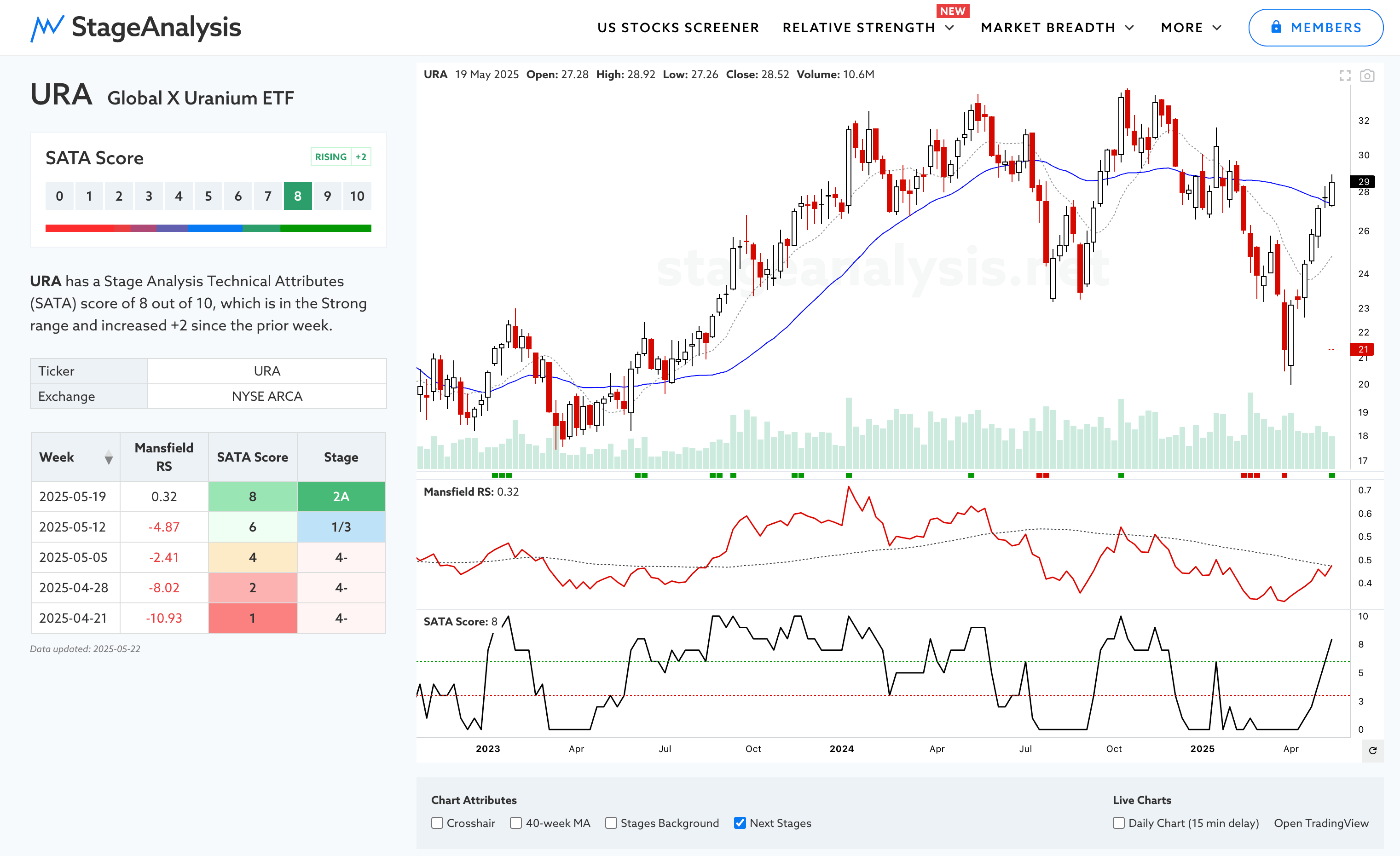The image size is (1400, 856).
Task: Enable the Crosshair checkbox
Action: (x=437, y=823)
